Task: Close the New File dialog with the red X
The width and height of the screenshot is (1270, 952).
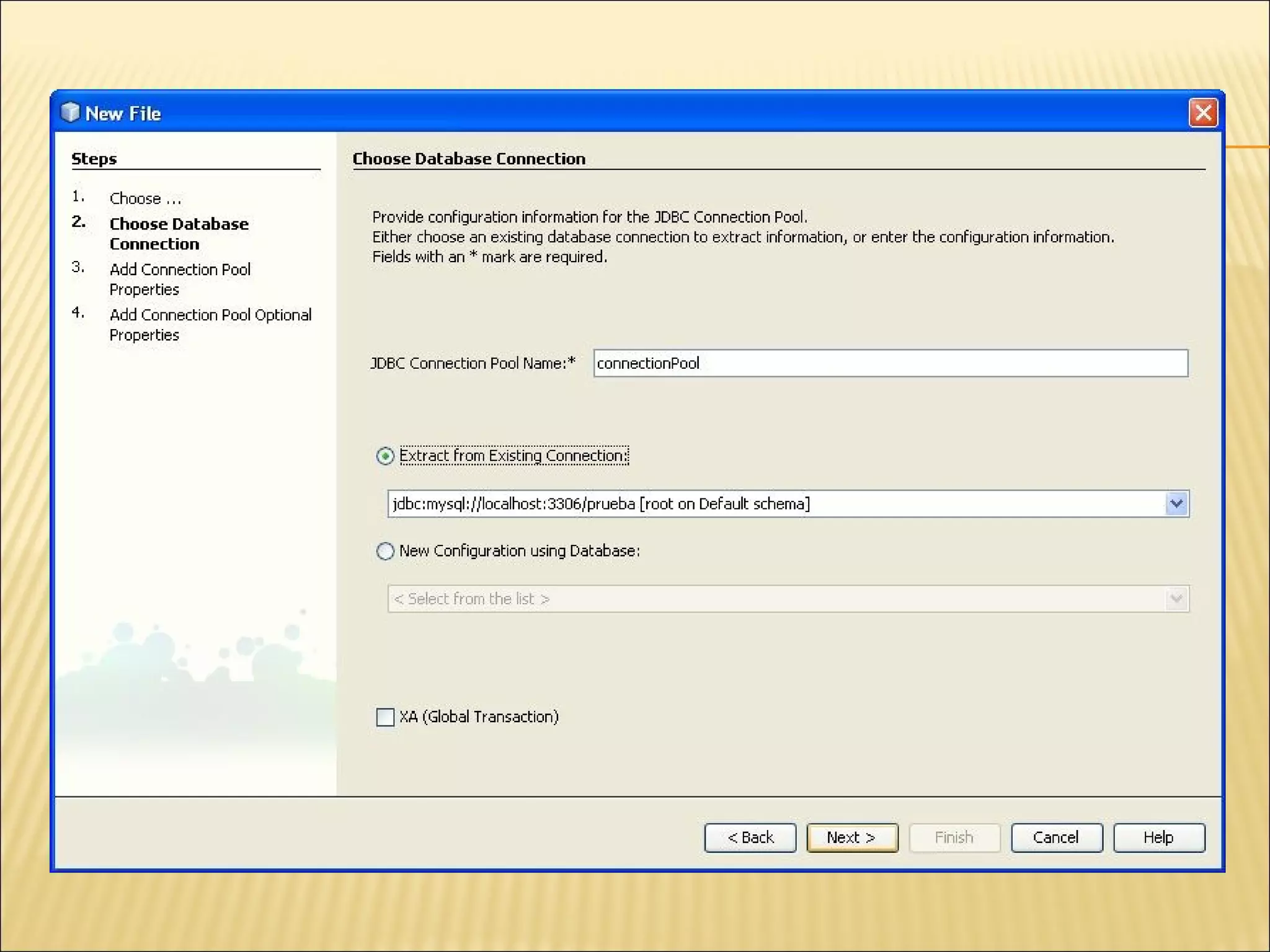Action: point(1202,113)
